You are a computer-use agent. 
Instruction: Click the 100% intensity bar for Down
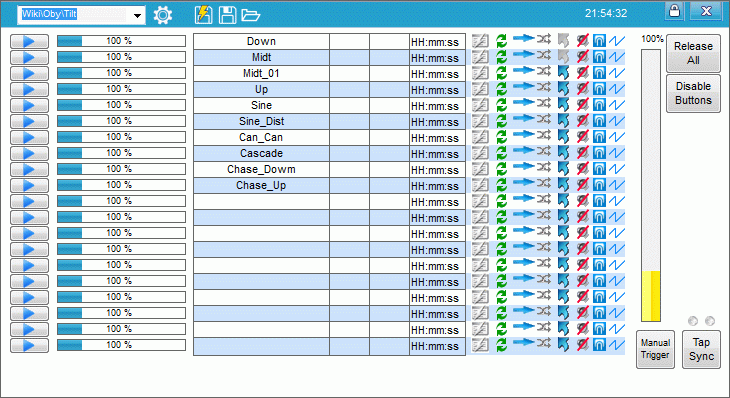coord(121,41)
